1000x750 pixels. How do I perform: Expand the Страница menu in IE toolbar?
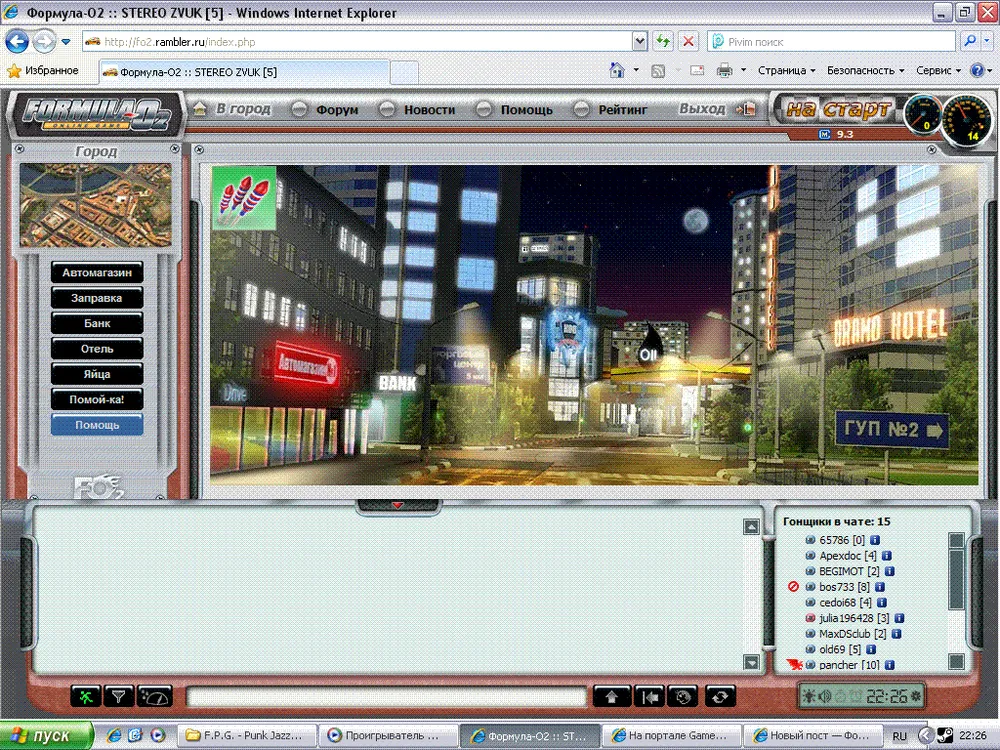click(x=786, y=71)
